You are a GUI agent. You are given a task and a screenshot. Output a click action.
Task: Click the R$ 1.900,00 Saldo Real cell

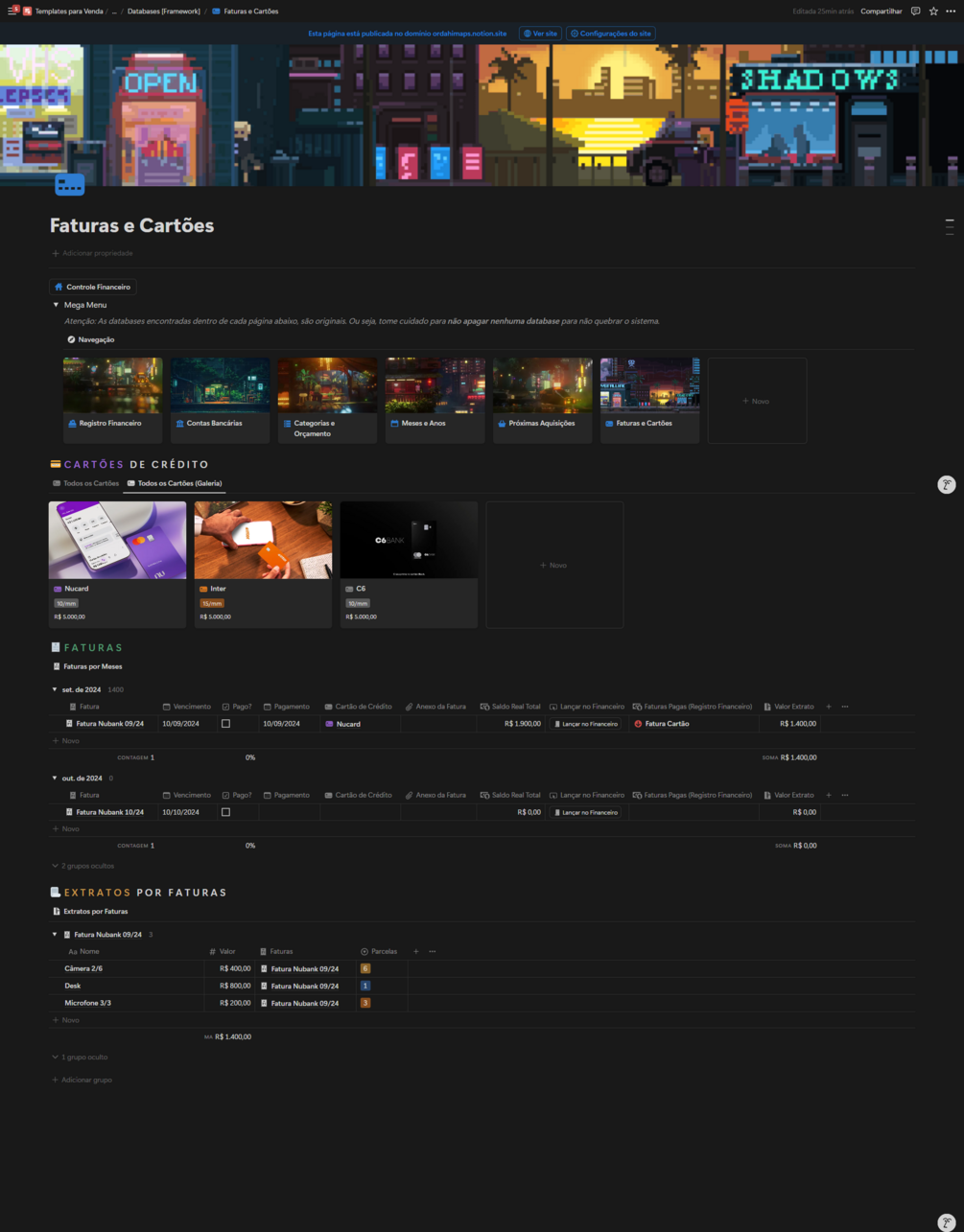click(512, 724)
